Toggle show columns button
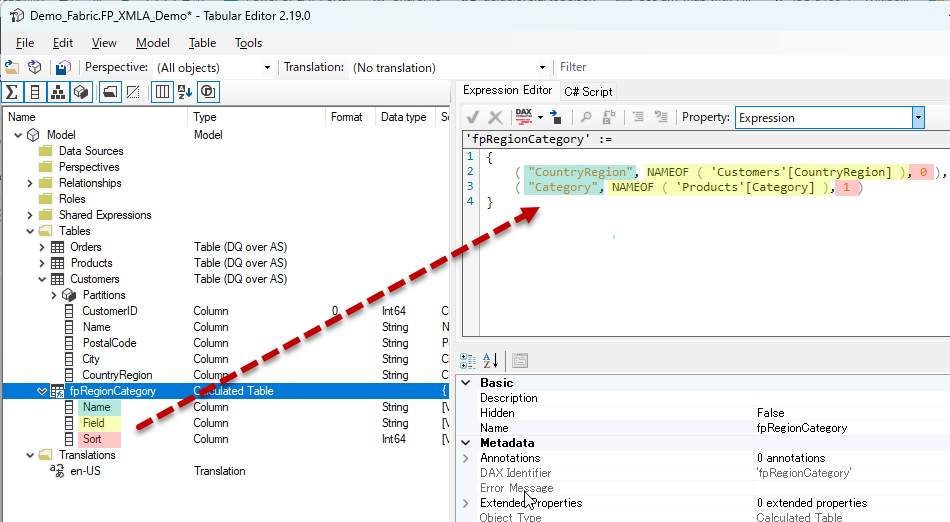Screen dimensions: 950x522 pos(35,92)
